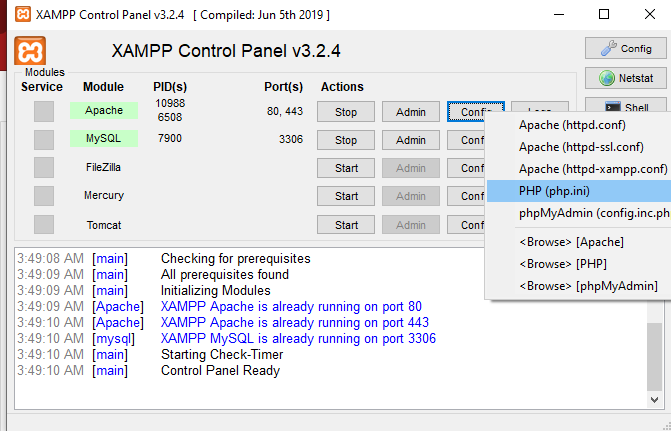Click log line 'Starting Check-Timer'
The height and width of the screenshot is (431, 671).
(222, 354)
